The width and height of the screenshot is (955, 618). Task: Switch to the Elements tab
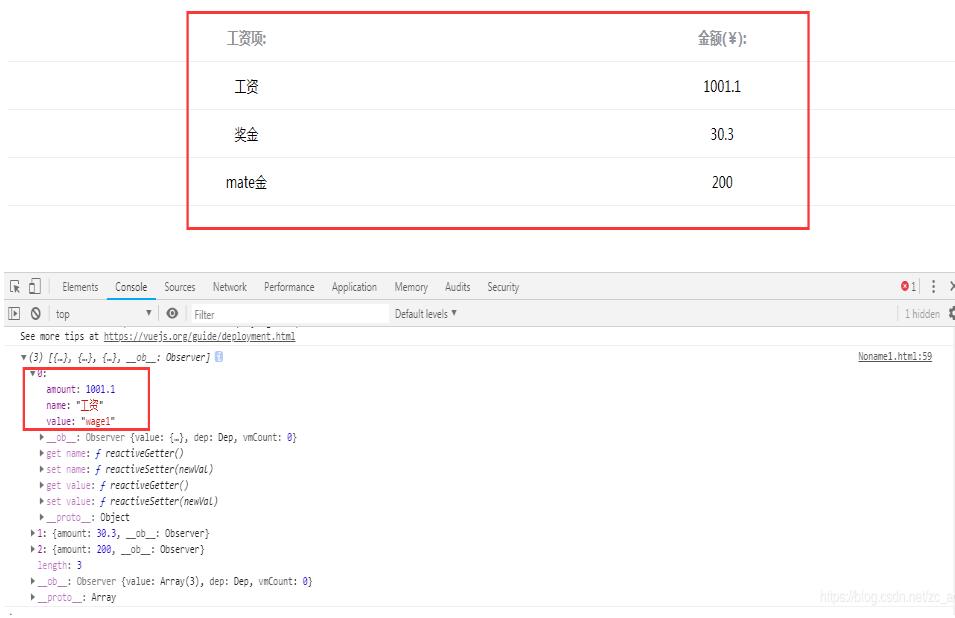pos(80,287)
